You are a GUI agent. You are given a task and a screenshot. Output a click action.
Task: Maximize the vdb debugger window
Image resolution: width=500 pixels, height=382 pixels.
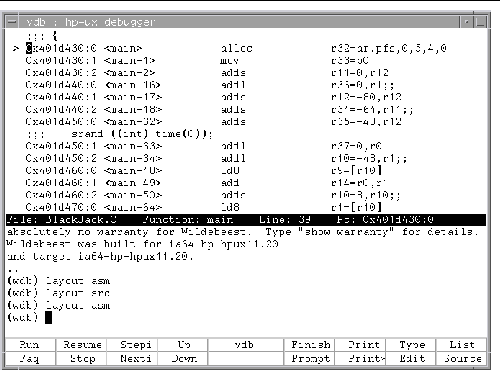point(480,22)
